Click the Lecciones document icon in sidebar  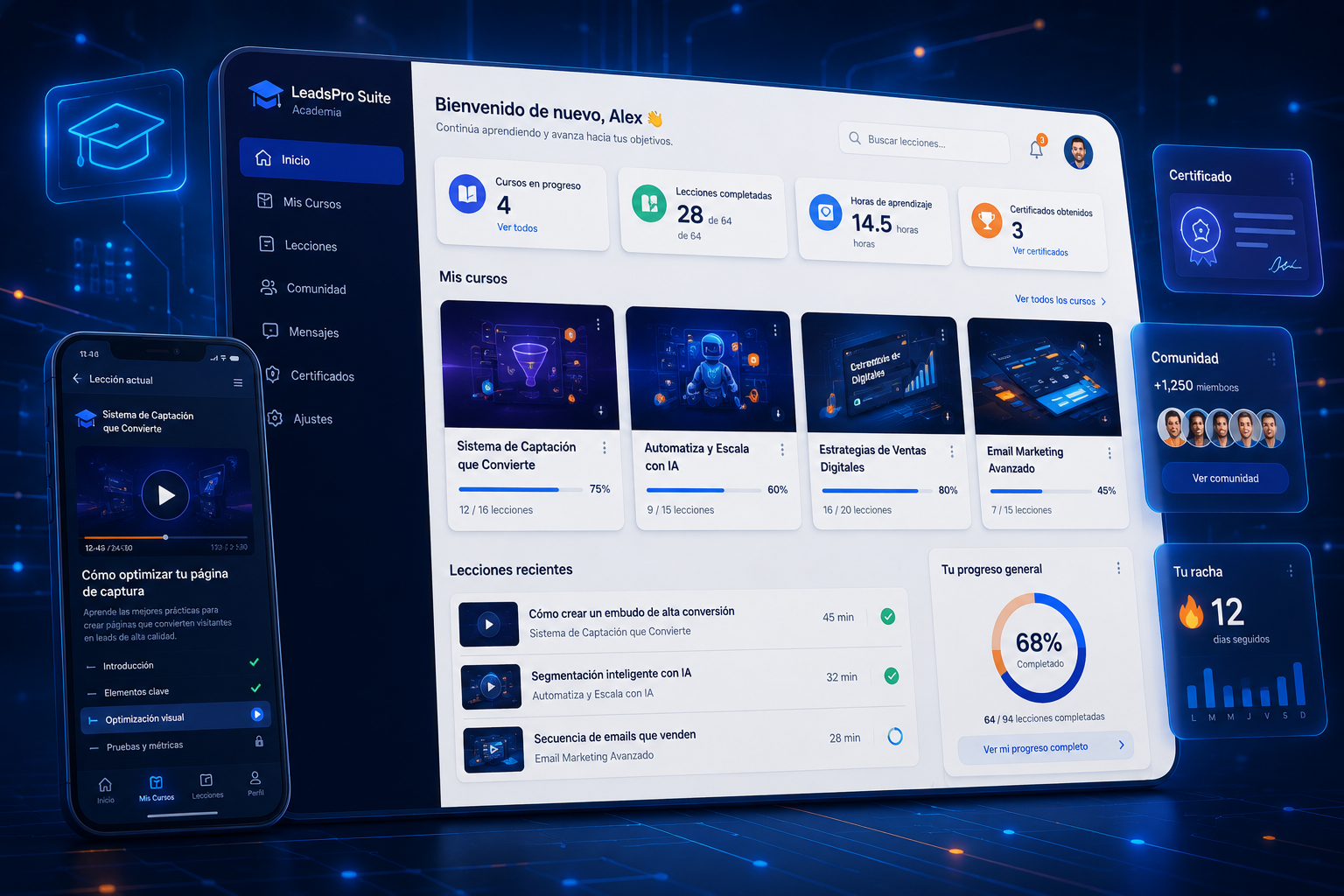coord(267,244)
